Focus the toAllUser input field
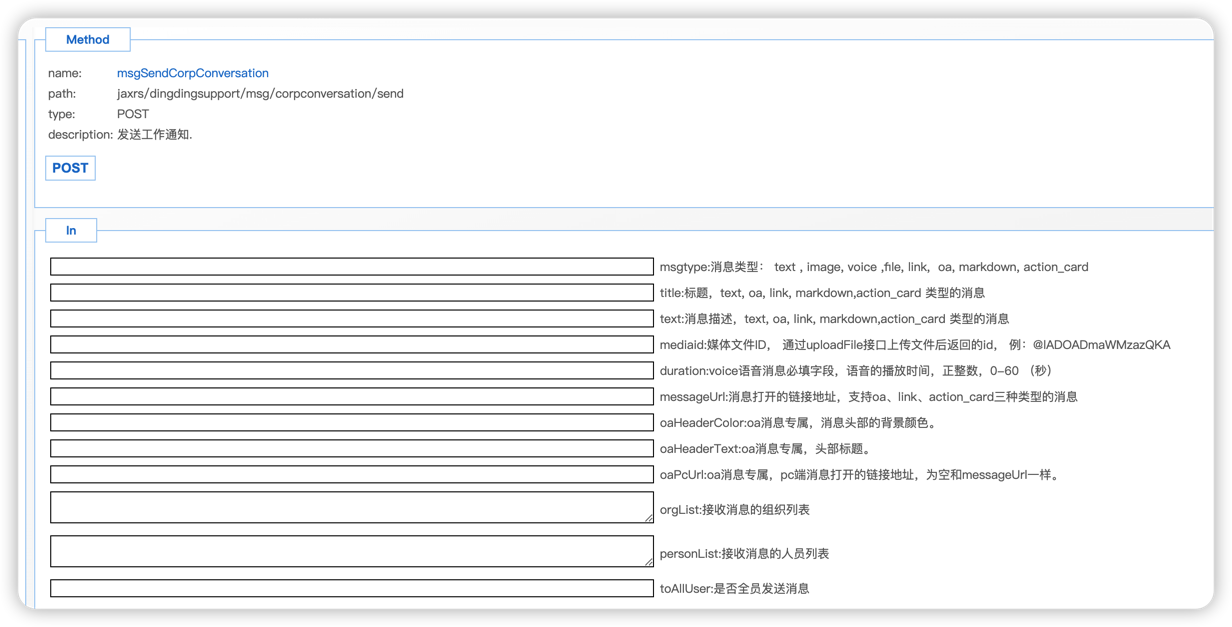Screen dimensions: 1232x627 pos(351,589)
